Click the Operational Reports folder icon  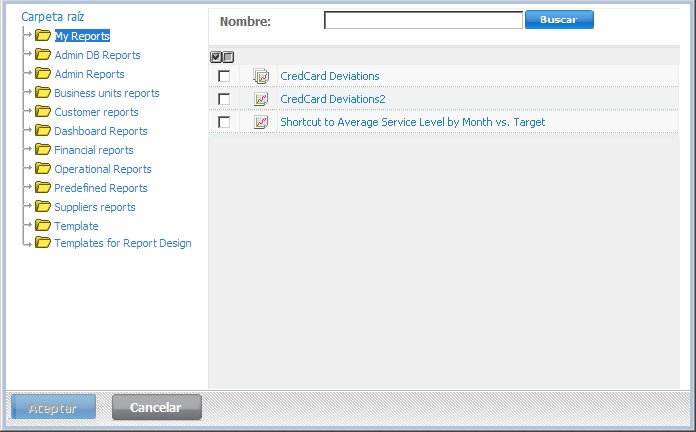(x=43, y=169)
